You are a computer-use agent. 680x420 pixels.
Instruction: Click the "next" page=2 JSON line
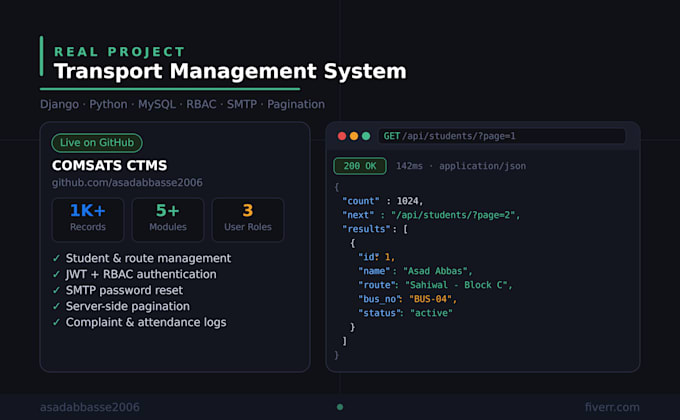(431, 215)
